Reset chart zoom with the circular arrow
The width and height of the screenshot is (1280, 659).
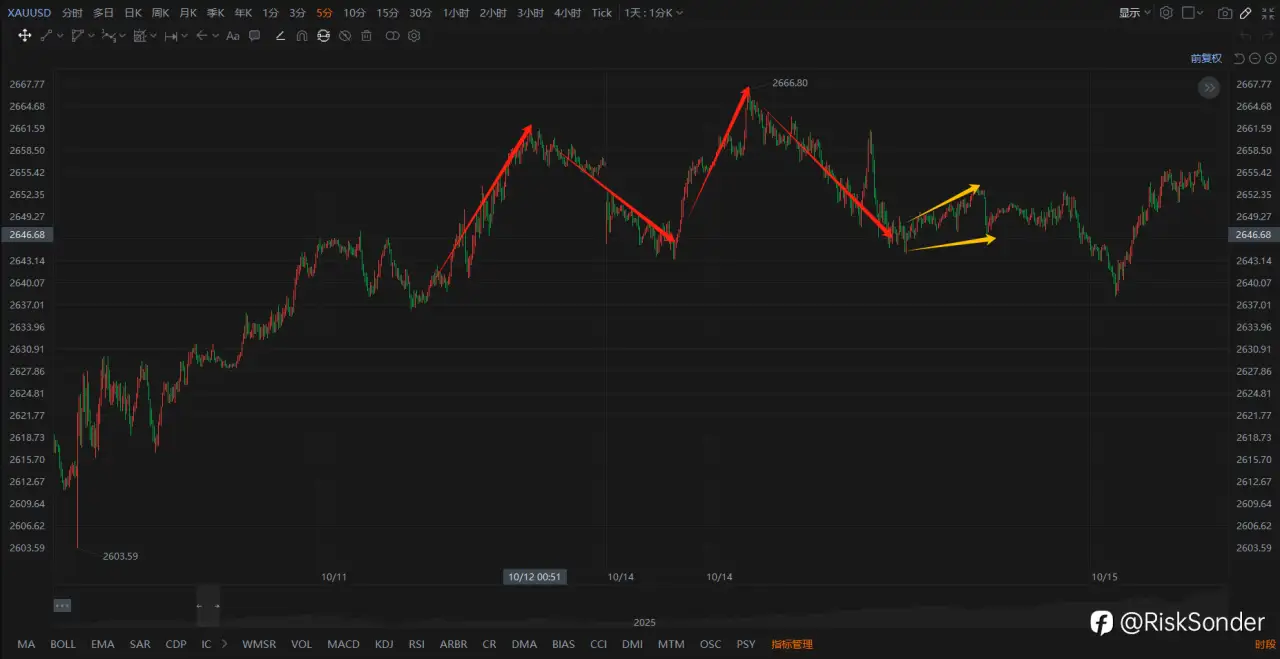pos(1239,58)
